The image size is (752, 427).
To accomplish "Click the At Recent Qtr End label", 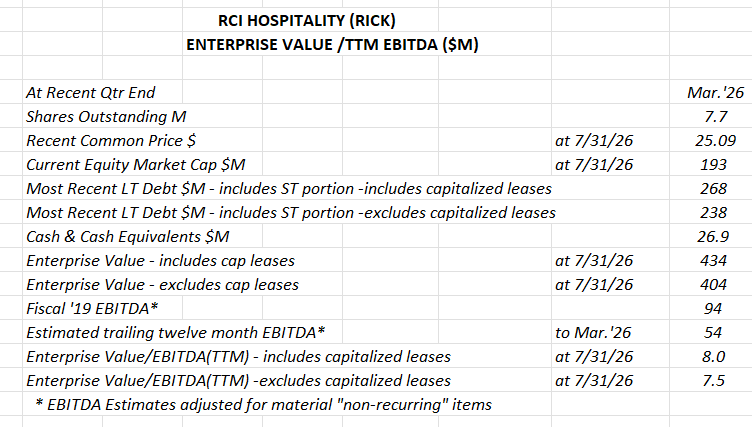I will click(x=91, y=92).
